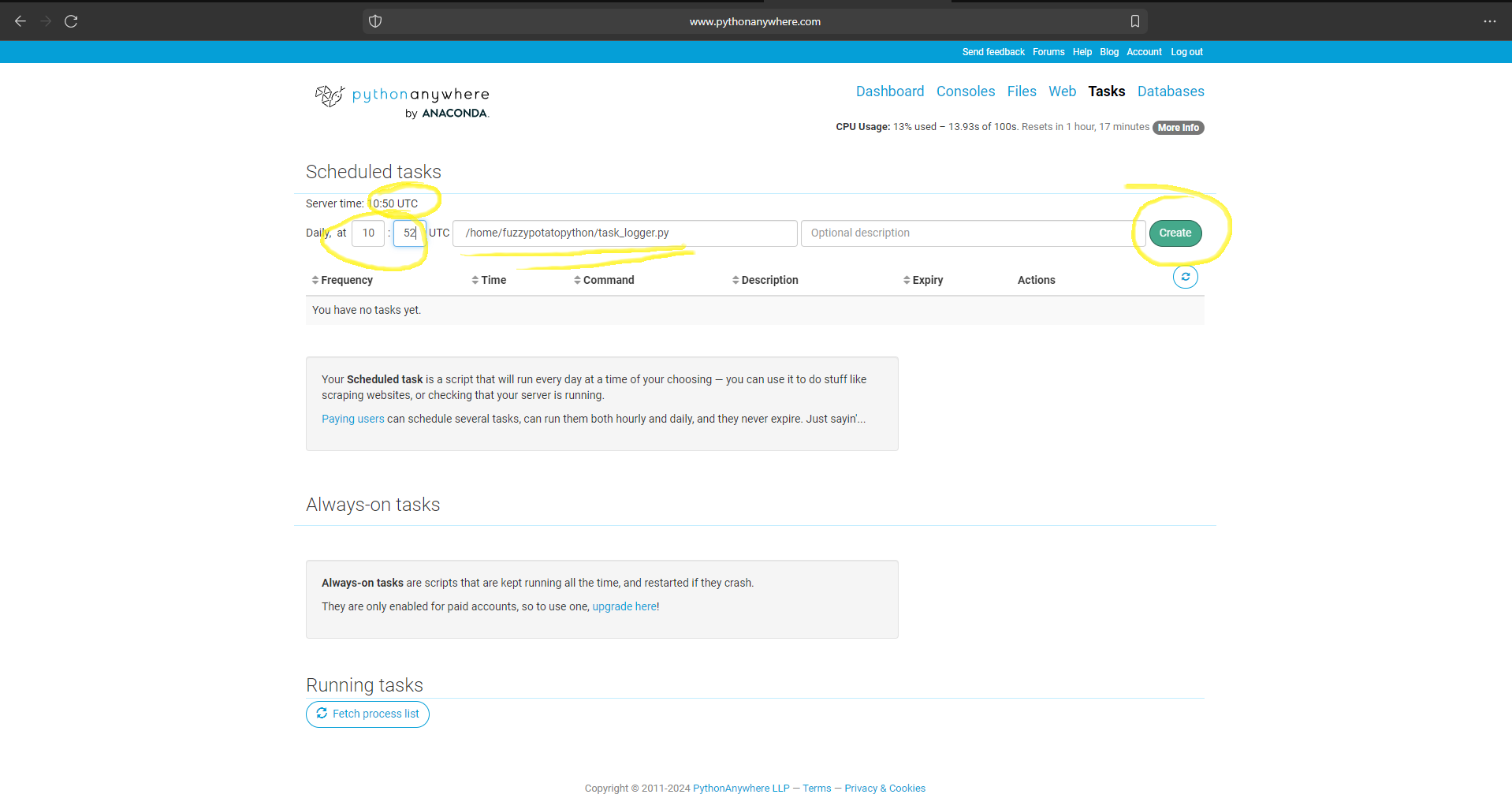Open the shield tracking protection icon

[375, 21]
